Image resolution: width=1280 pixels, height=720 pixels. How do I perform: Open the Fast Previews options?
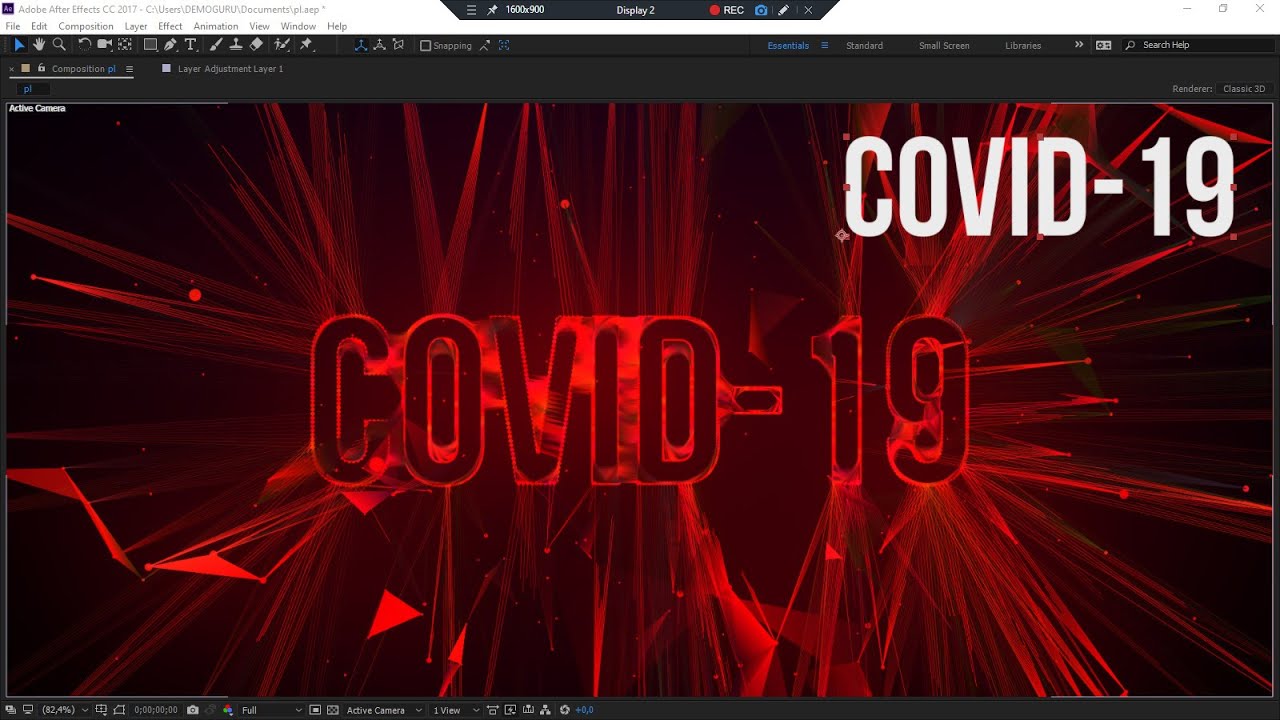point(510,710)
